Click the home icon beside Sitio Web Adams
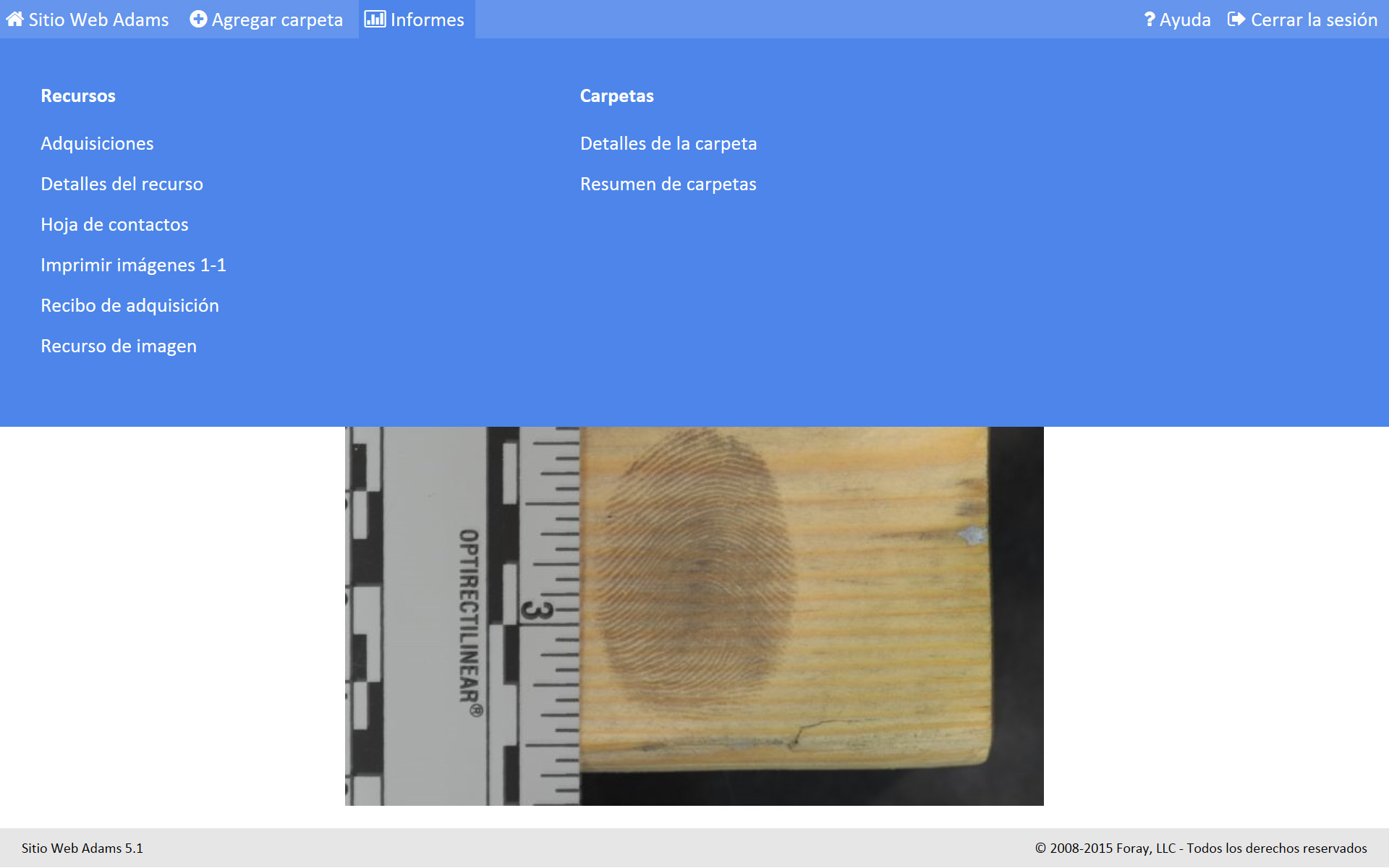The height and width of the screenshot is (868, 1389). coord(14,19)
